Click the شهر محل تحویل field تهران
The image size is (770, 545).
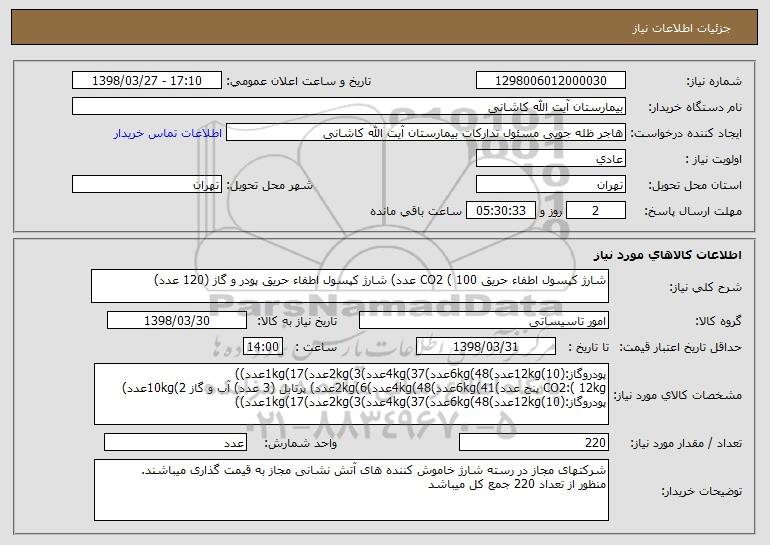(147, 185)
